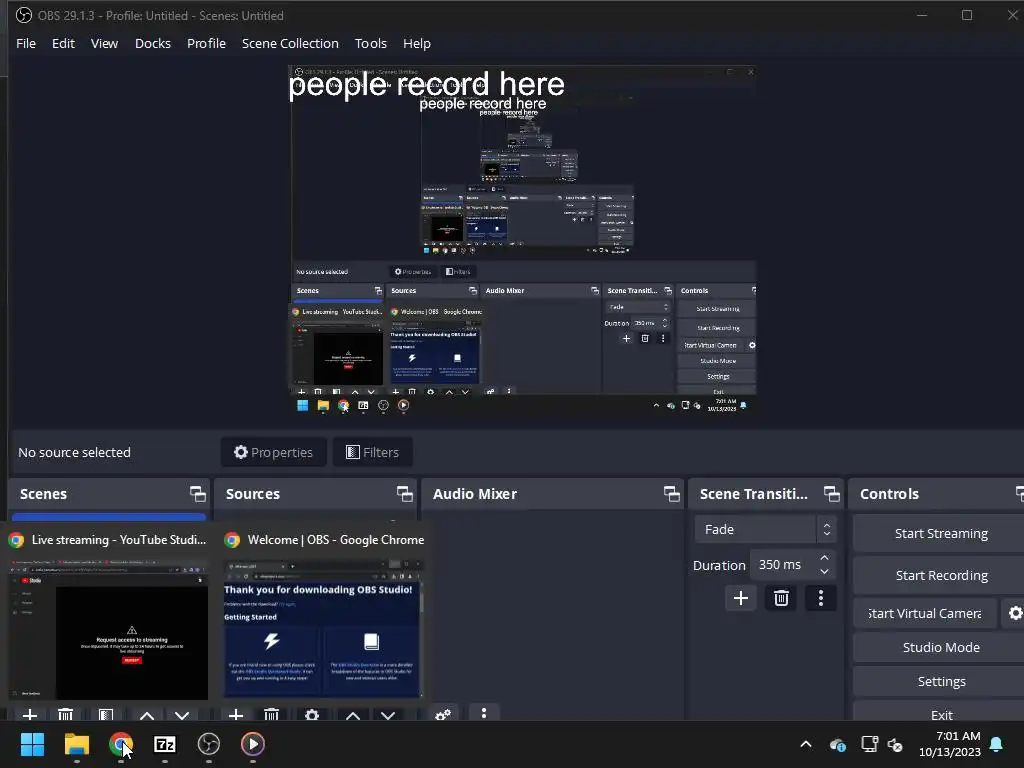Open virtual camera settings with the gear icon

click(1015, 613)
